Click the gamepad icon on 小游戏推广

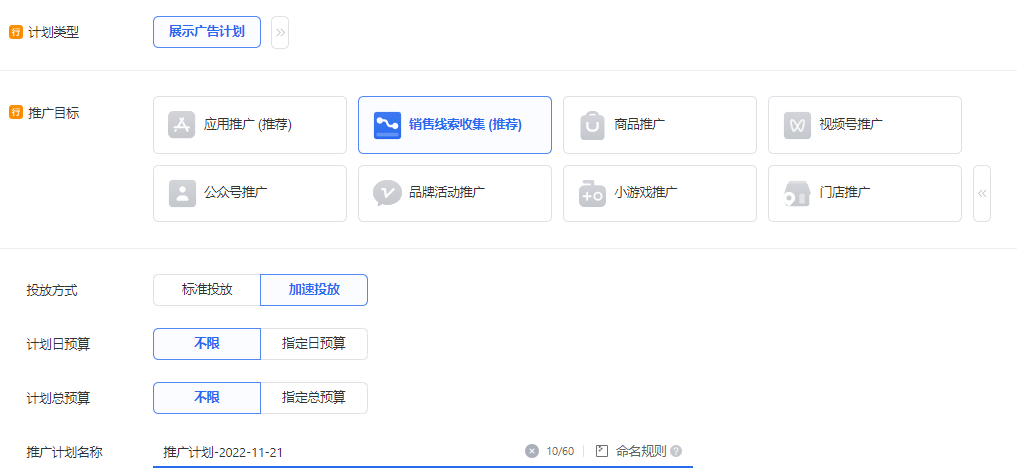(592, 193)
